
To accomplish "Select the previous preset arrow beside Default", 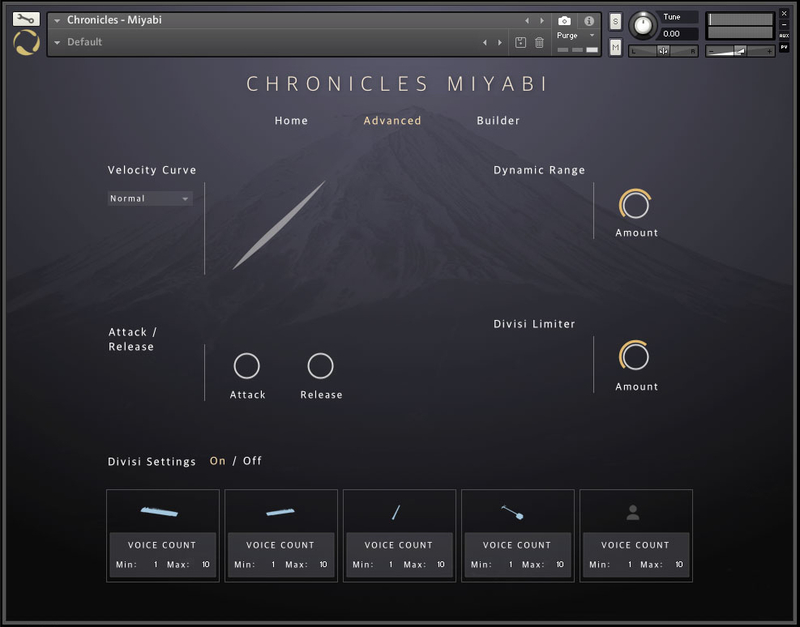I will tap(485, 42).
